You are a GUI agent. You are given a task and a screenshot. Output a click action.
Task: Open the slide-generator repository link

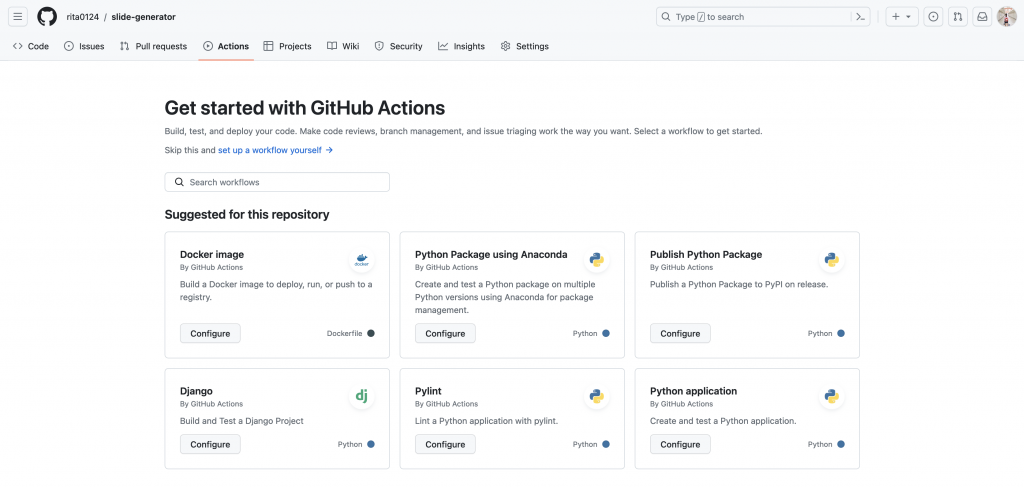(142, 17)
